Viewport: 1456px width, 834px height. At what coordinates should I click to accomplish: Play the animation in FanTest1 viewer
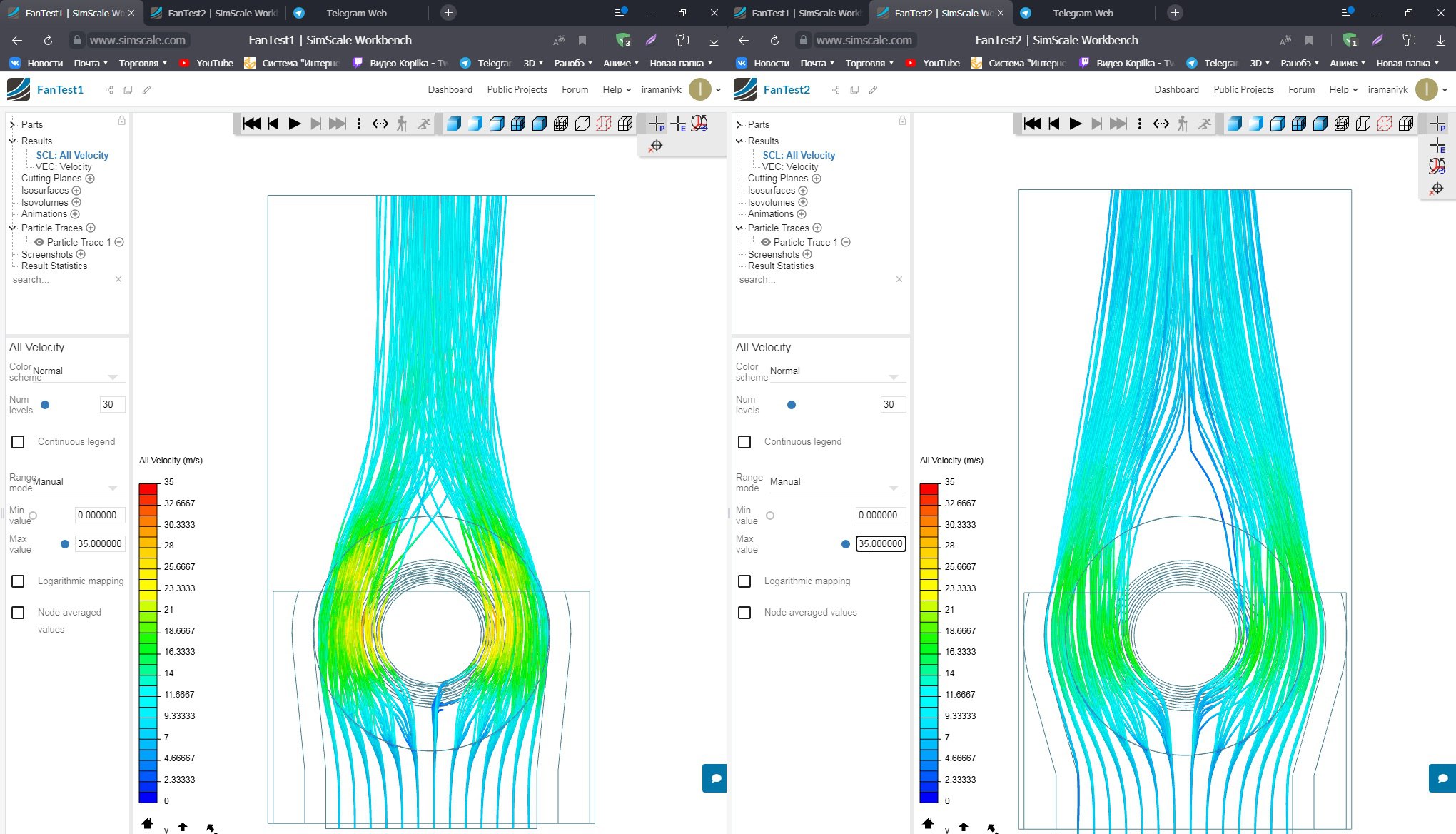[x=294, y=124]
